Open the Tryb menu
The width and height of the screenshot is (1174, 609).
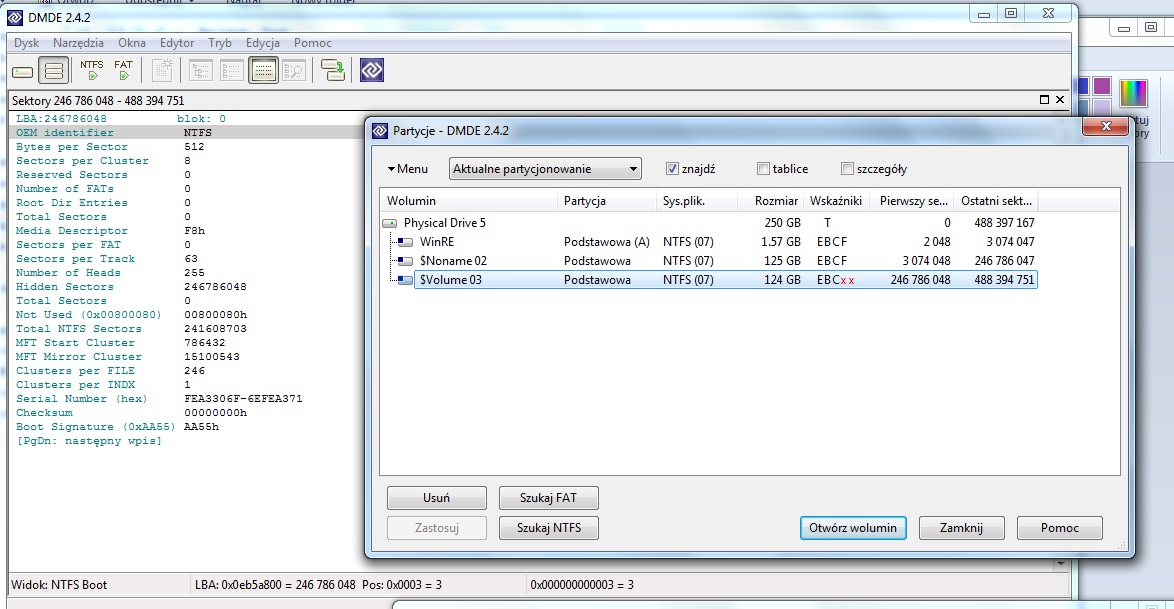[219, 43]
